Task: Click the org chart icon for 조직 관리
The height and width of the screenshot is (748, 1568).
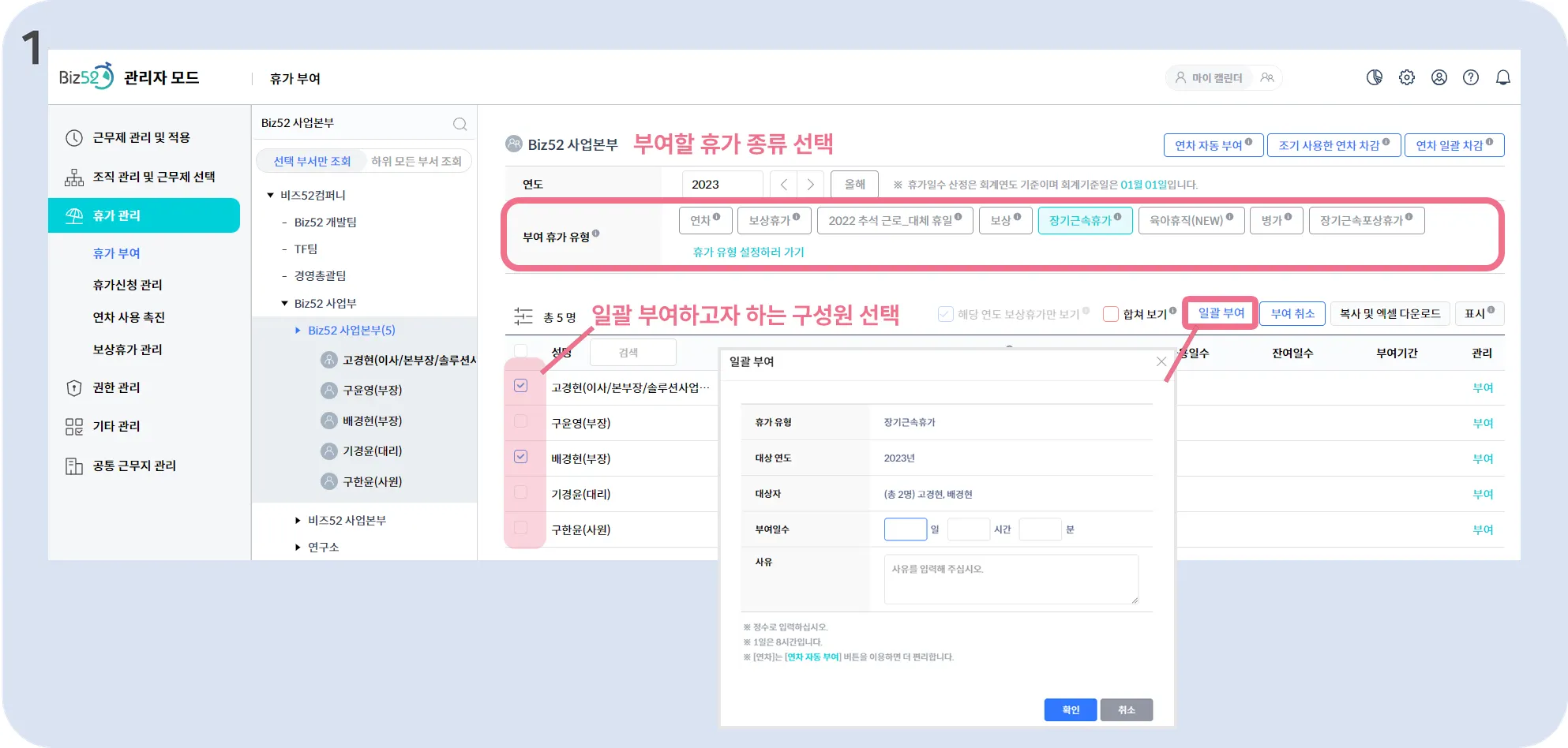Action: [x=74, y=178]
